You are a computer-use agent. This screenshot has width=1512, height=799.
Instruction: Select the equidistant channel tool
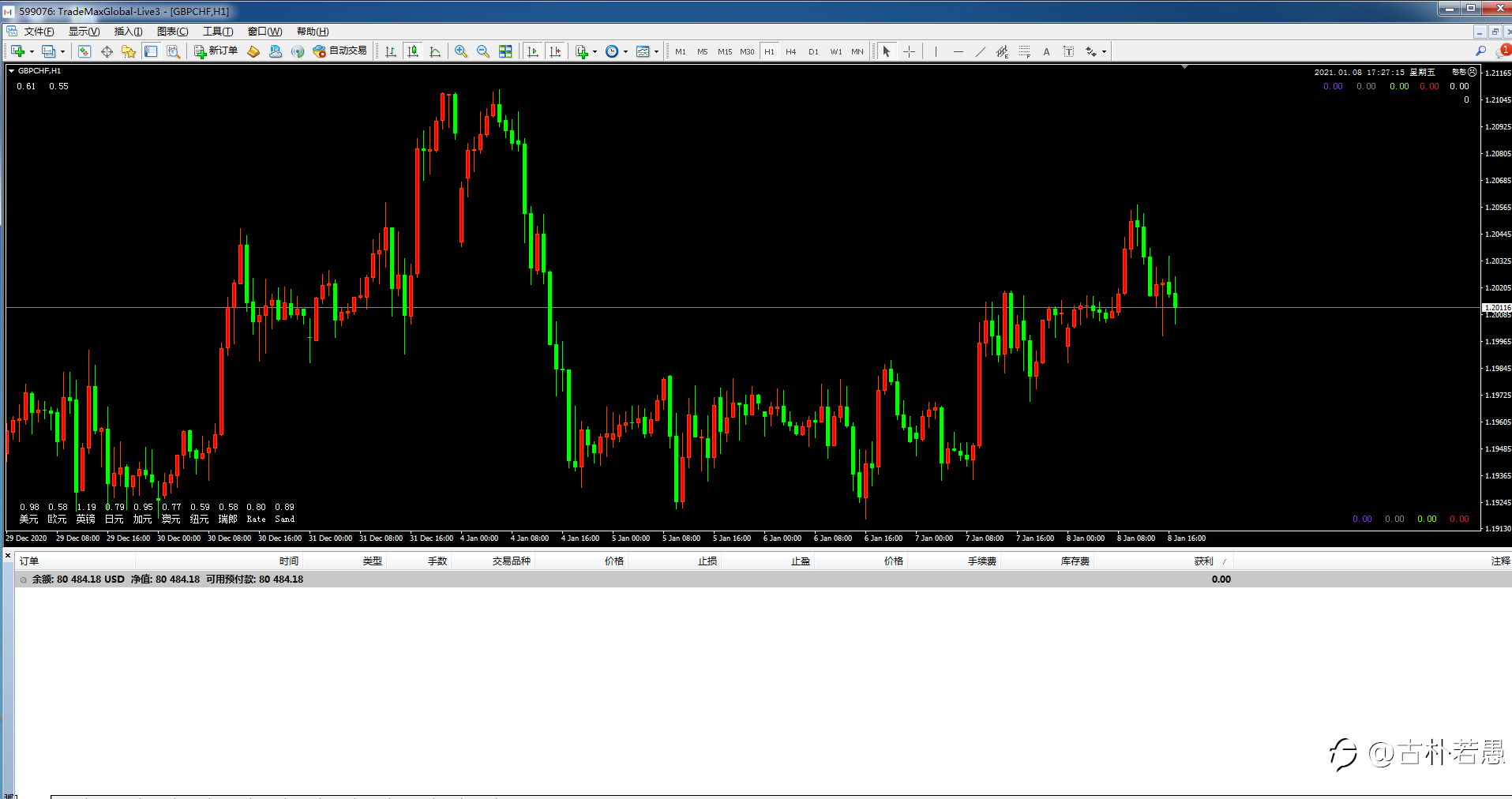(1002, 51)
